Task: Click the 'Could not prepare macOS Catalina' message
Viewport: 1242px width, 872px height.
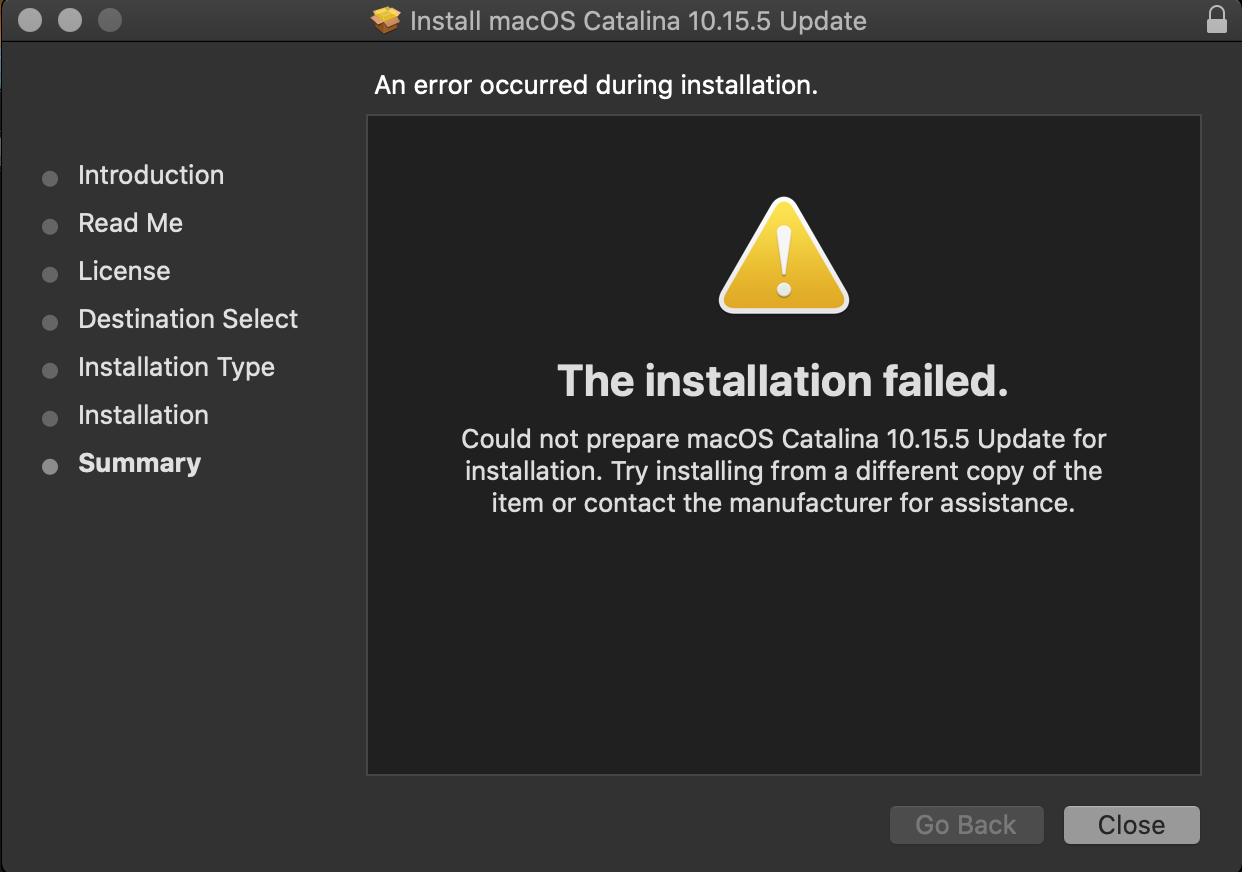Action: click(x=784, y=471)
